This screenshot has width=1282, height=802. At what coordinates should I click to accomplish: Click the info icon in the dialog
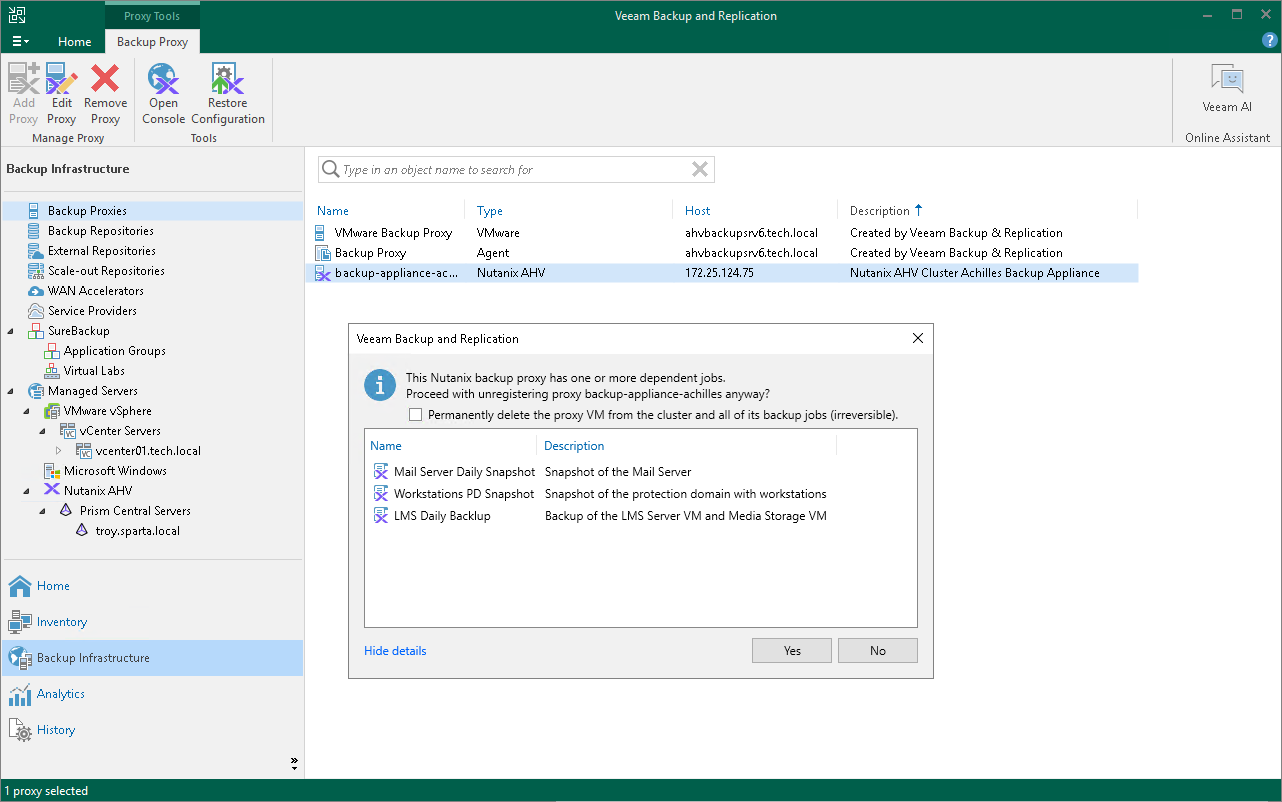coord(380,385)
